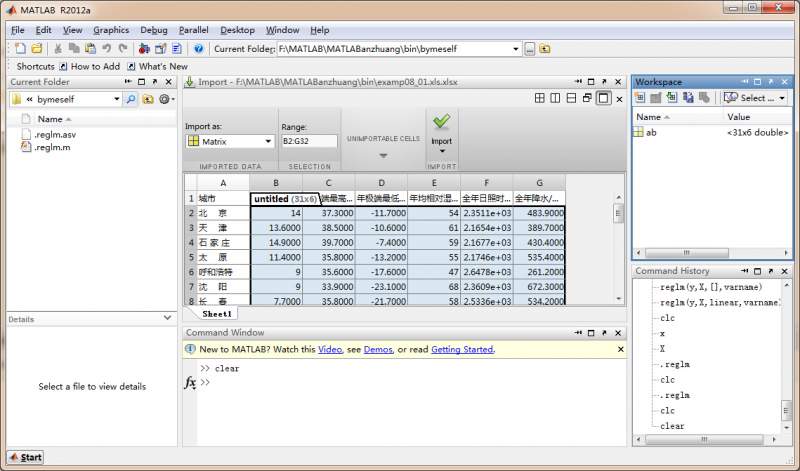
Task: Open the Profiler toolbar icon
Action: (177, 48)
